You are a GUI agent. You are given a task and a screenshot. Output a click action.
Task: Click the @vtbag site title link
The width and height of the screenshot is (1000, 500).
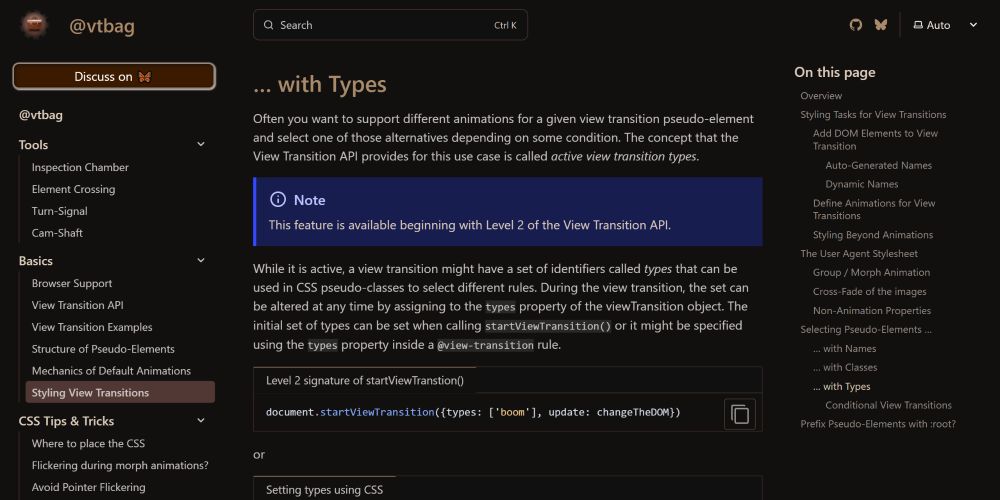[x=102, y=26]
